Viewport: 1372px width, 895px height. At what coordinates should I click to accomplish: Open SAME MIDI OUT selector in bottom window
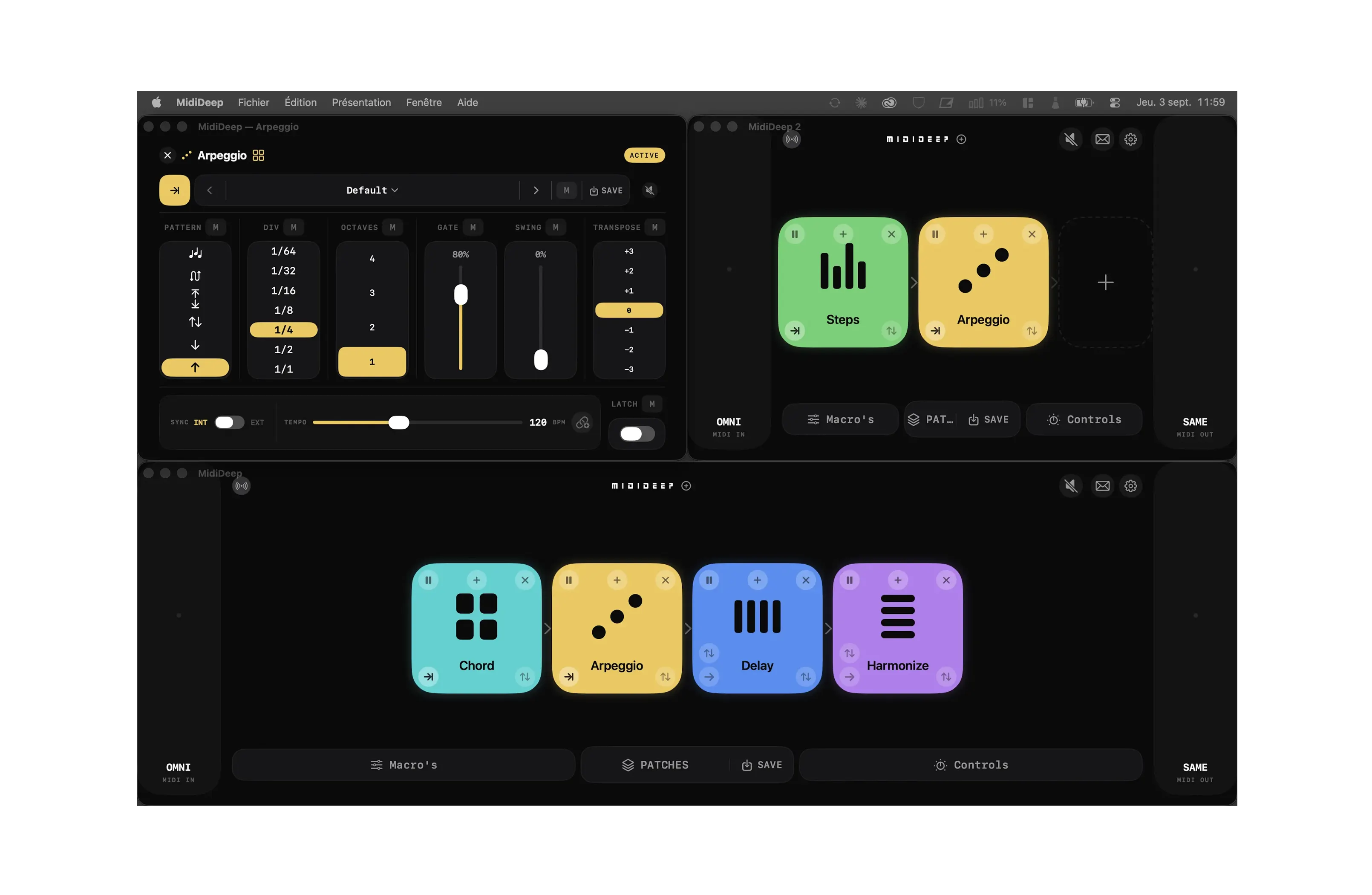(1194, 772)
